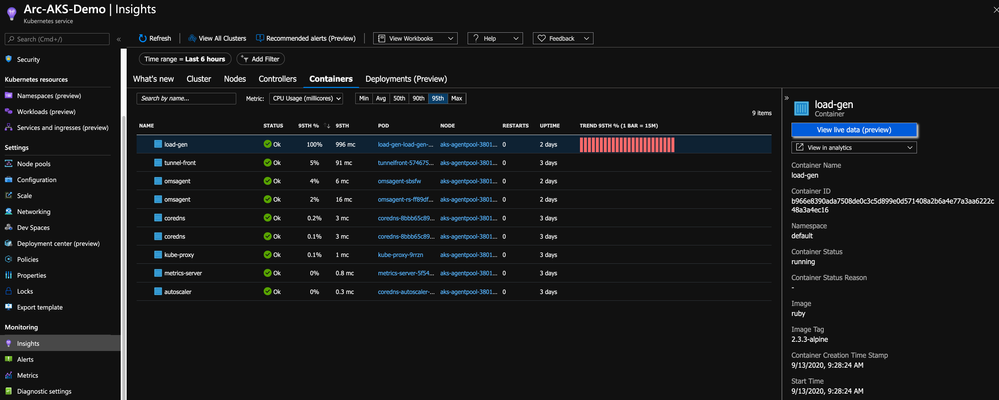The height and width of the screenshot is (400, 999).
Task: Open the View Workbooks dropdown
Action: point(415,38)
